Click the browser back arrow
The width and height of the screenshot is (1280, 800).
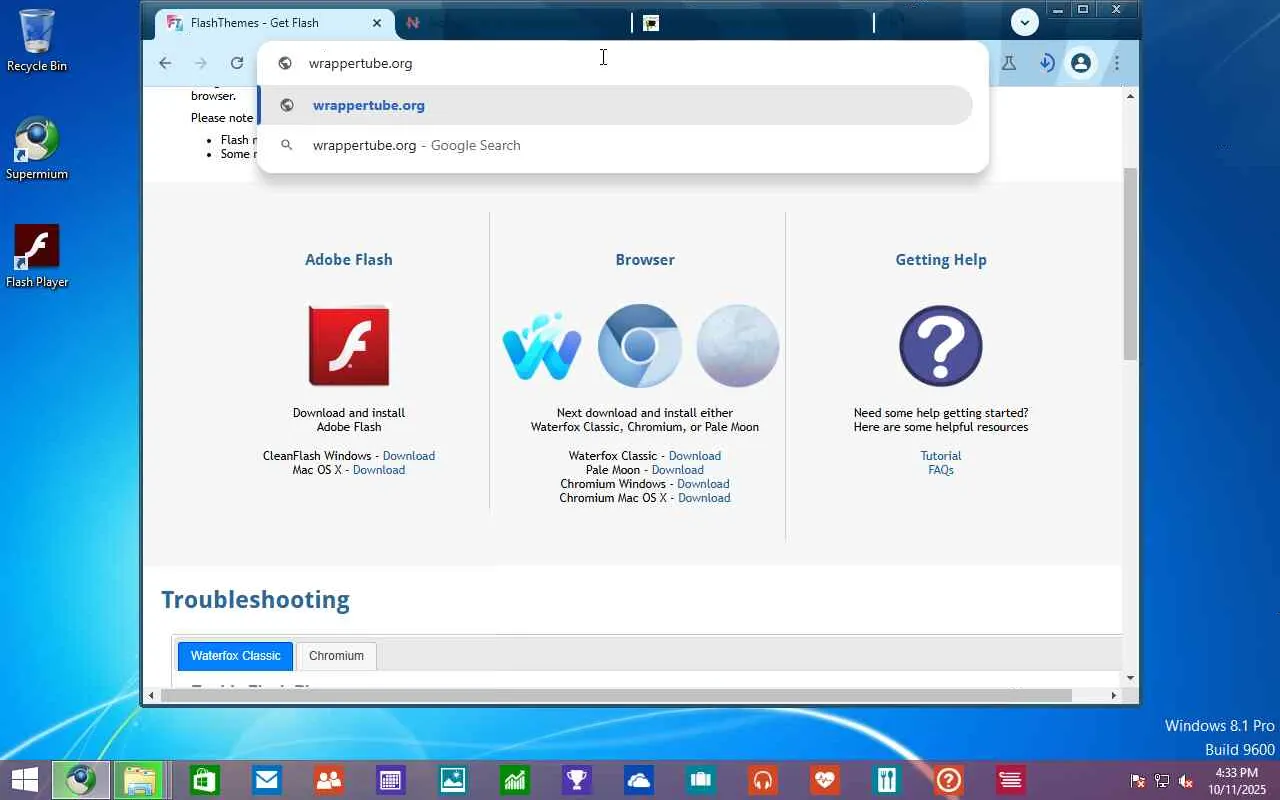point(165,63)
